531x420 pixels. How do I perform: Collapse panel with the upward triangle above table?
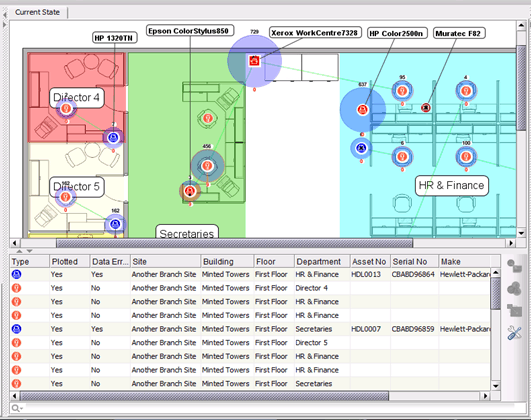click(x=19, y=251)
